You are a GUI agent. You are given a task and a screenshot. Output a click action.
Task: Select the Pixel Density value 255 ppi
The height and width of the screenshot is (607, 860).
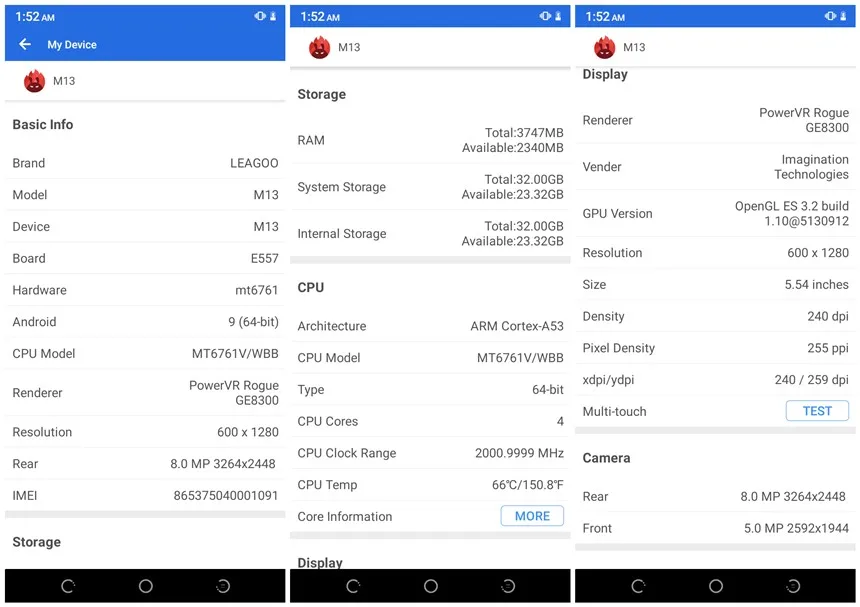[828, 348]
